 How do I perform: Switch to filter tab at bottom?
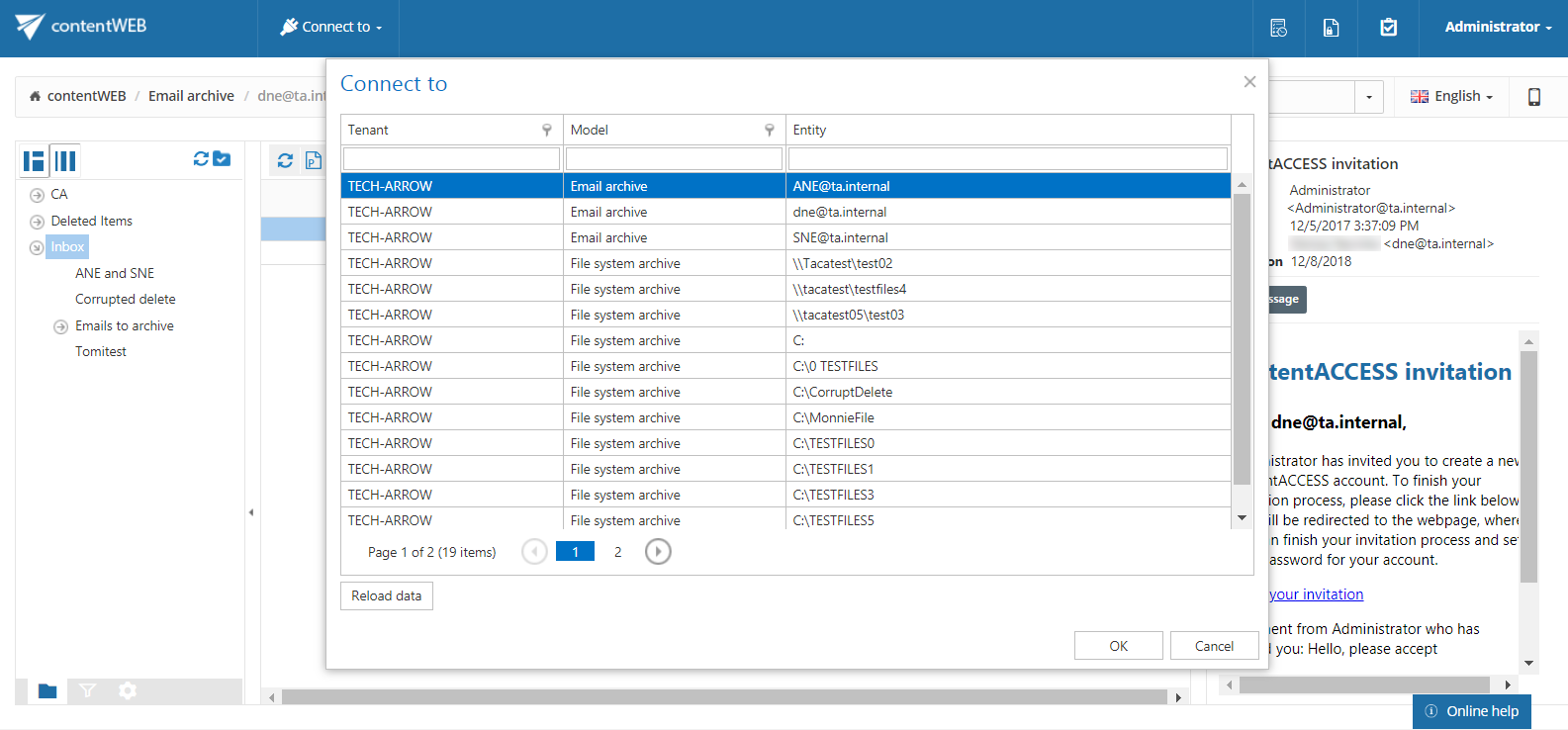[x=87, y=690]
